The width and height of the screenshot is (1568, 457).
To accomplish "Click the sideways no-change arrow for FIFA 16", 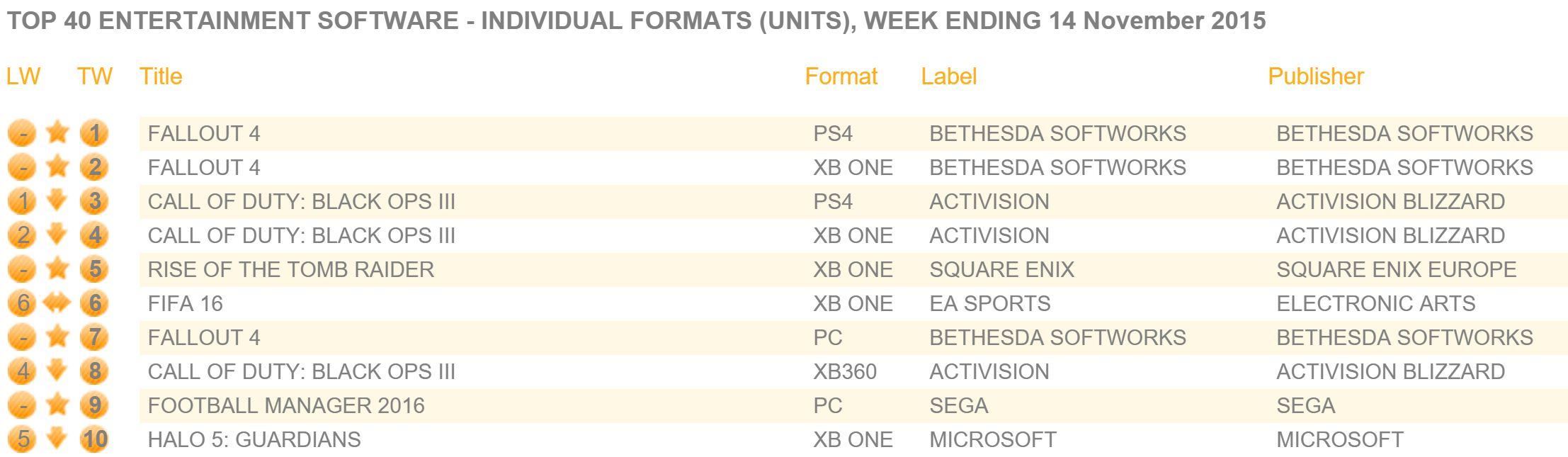I will coord(57,303).
